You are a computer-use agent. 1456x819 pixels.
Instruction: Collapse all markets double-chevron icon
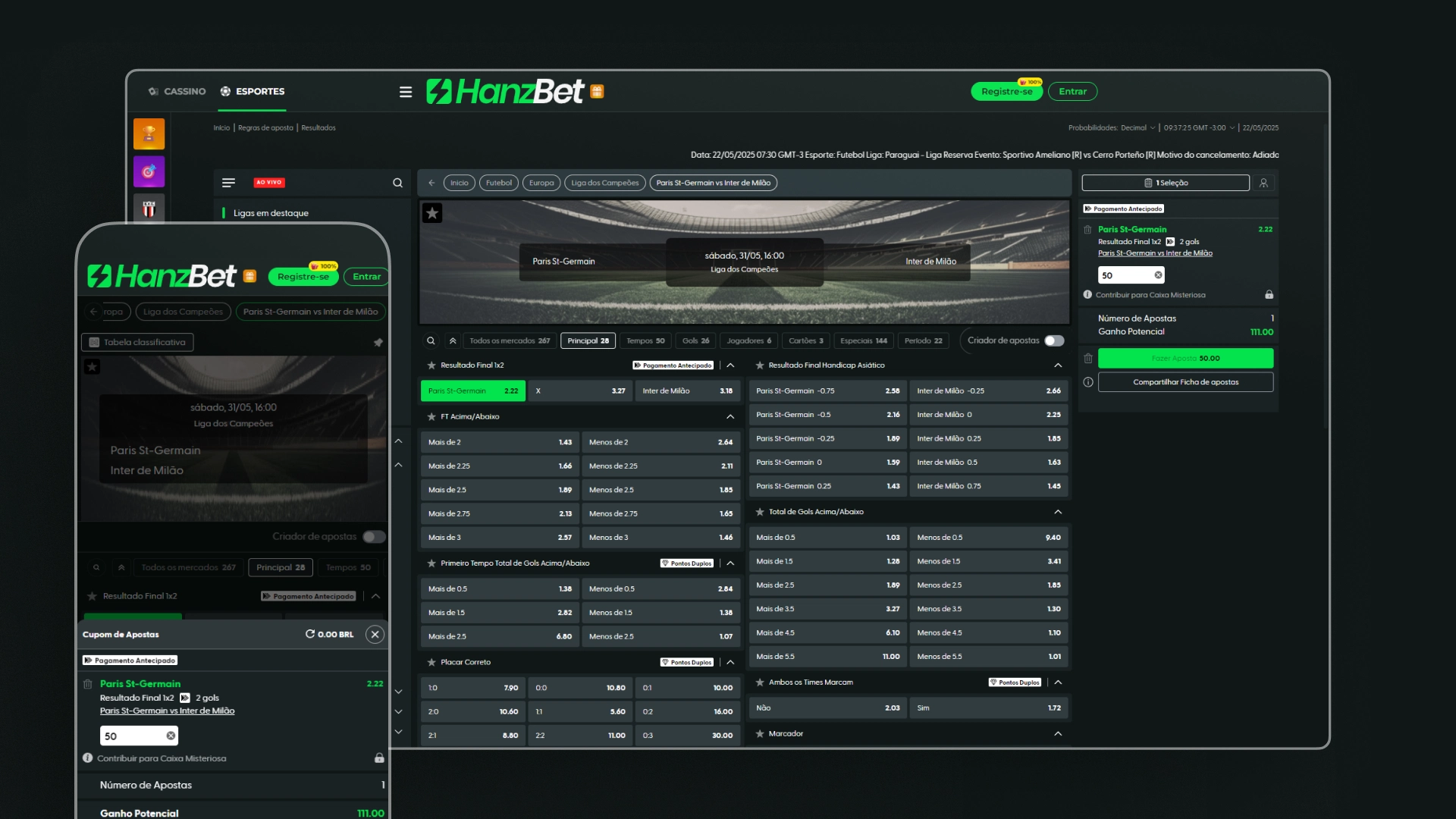(x=453, y=340)
